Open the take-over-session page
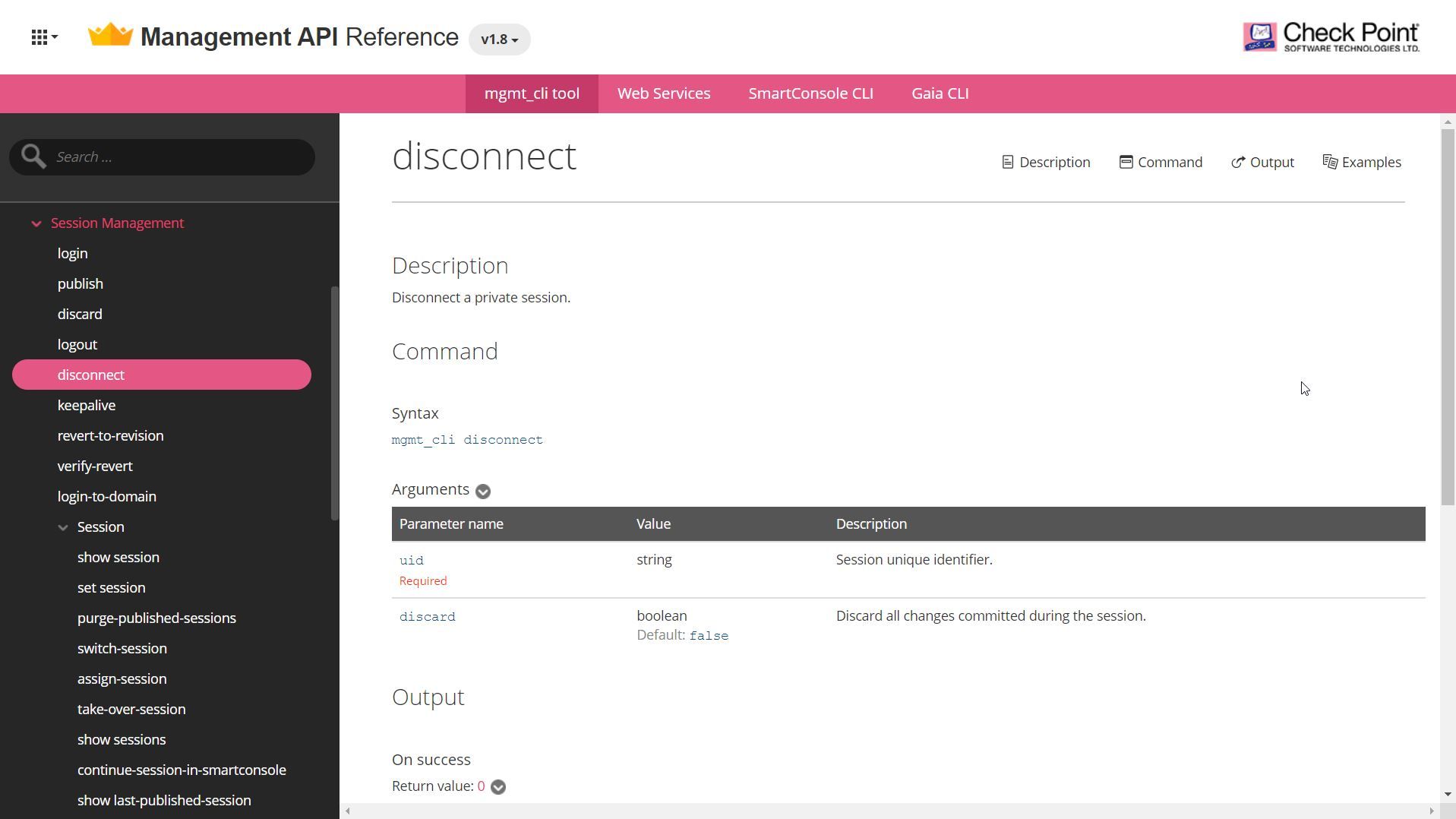The image size is (1456, 819). click(x=131, y=710)
